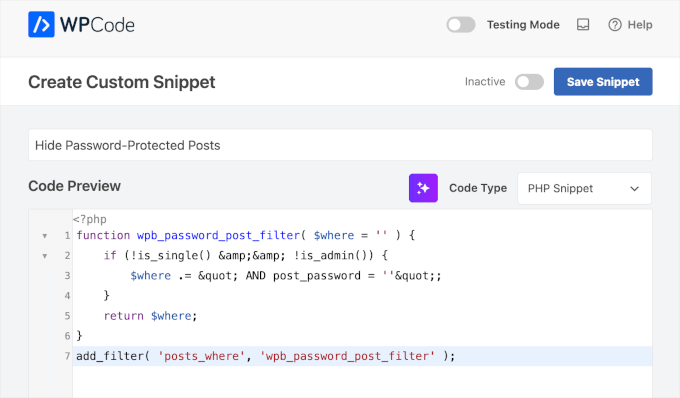Click the snippet title input field
Image resolution: width=680 pixels, height=398 pixels.
click(x=340, y=145)
